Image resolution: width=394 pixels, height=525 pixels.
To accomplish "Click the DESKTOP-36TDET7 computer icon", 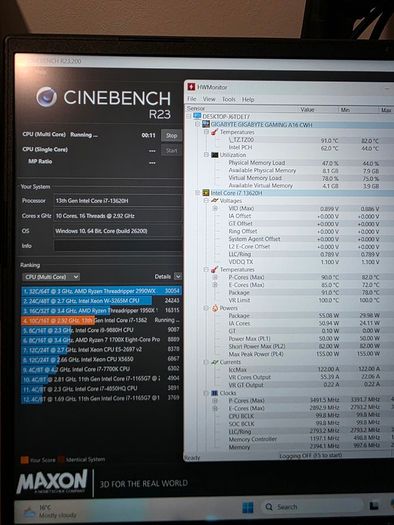I will [x=197, y=116].
